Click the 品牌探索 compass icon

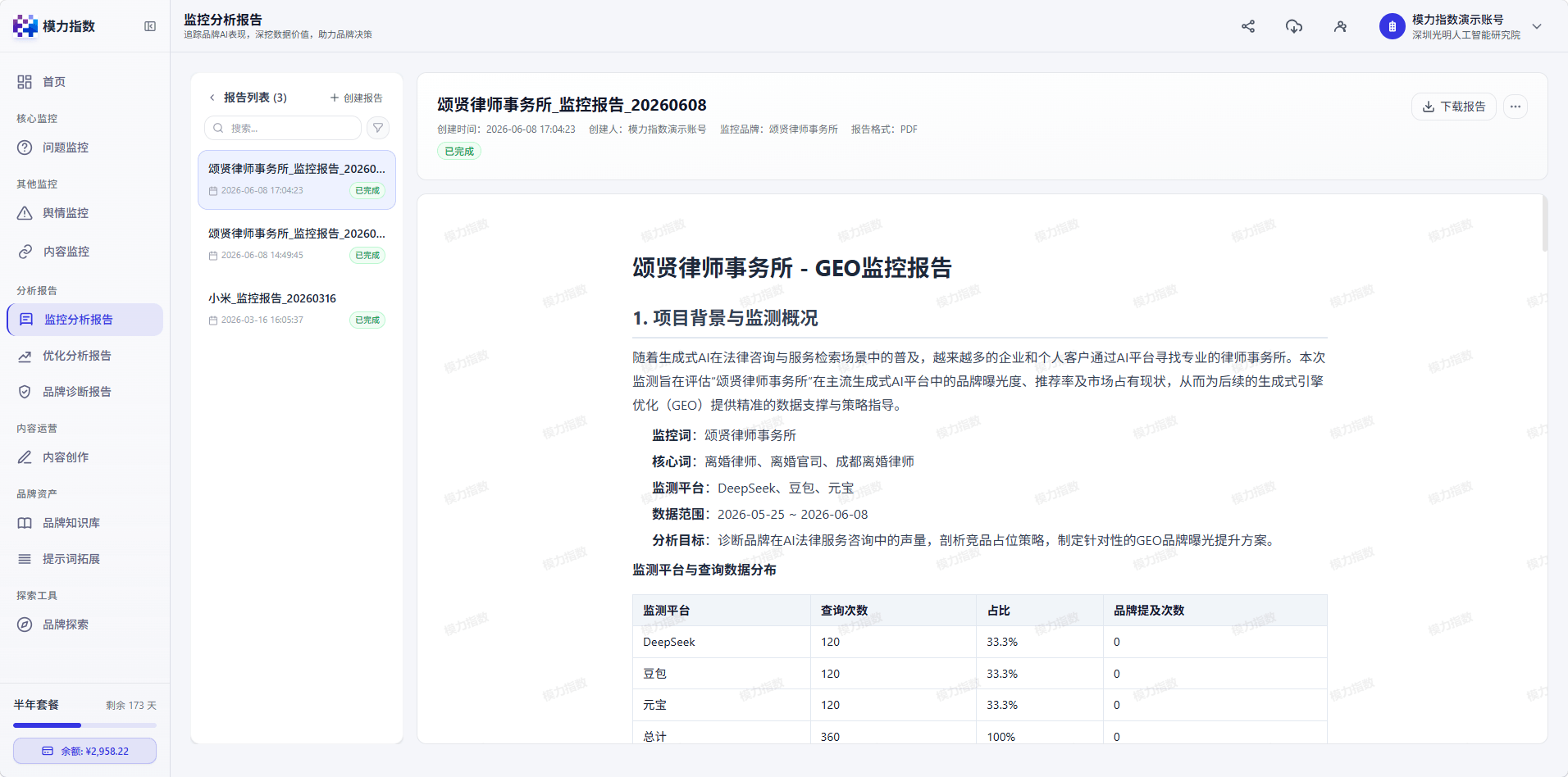click(x=25, y=625)
